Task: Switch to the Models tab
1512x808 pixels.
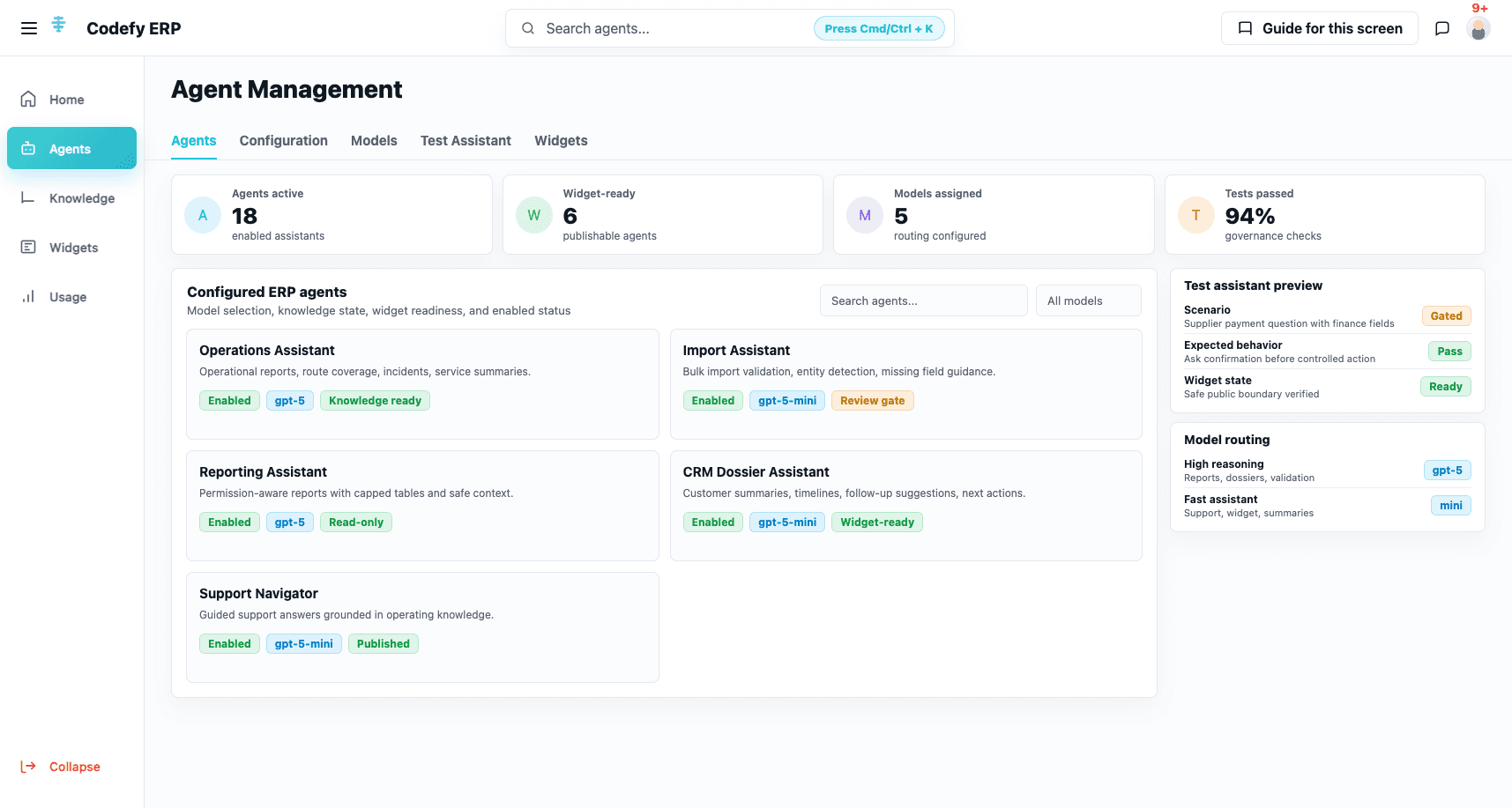Action: pos(374,141)
